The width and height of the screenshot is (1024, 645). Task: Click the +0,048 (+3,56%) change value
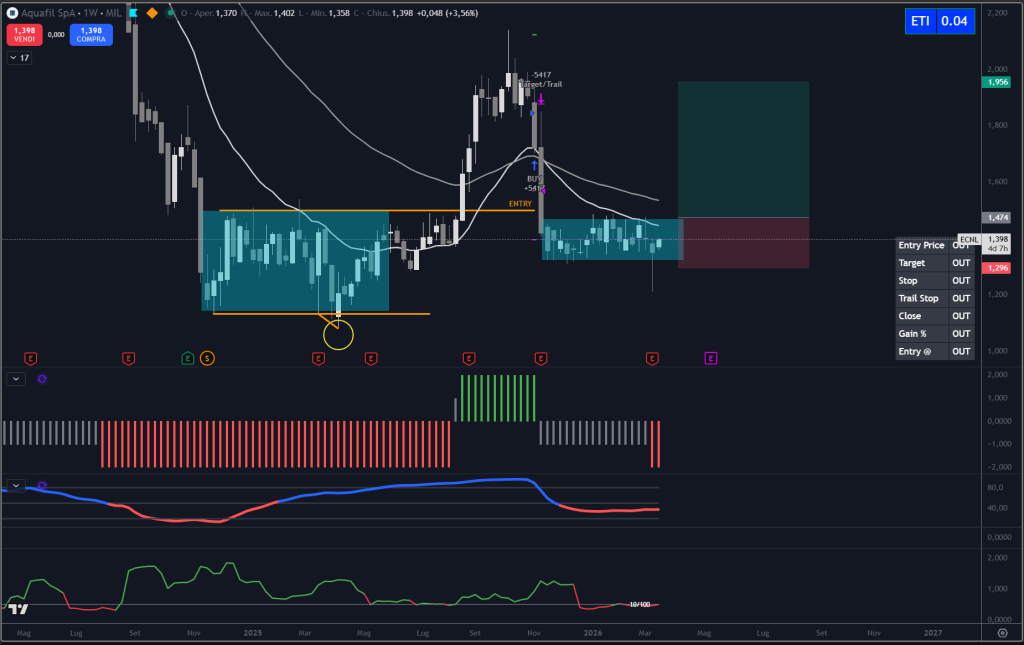click(447, 13)
